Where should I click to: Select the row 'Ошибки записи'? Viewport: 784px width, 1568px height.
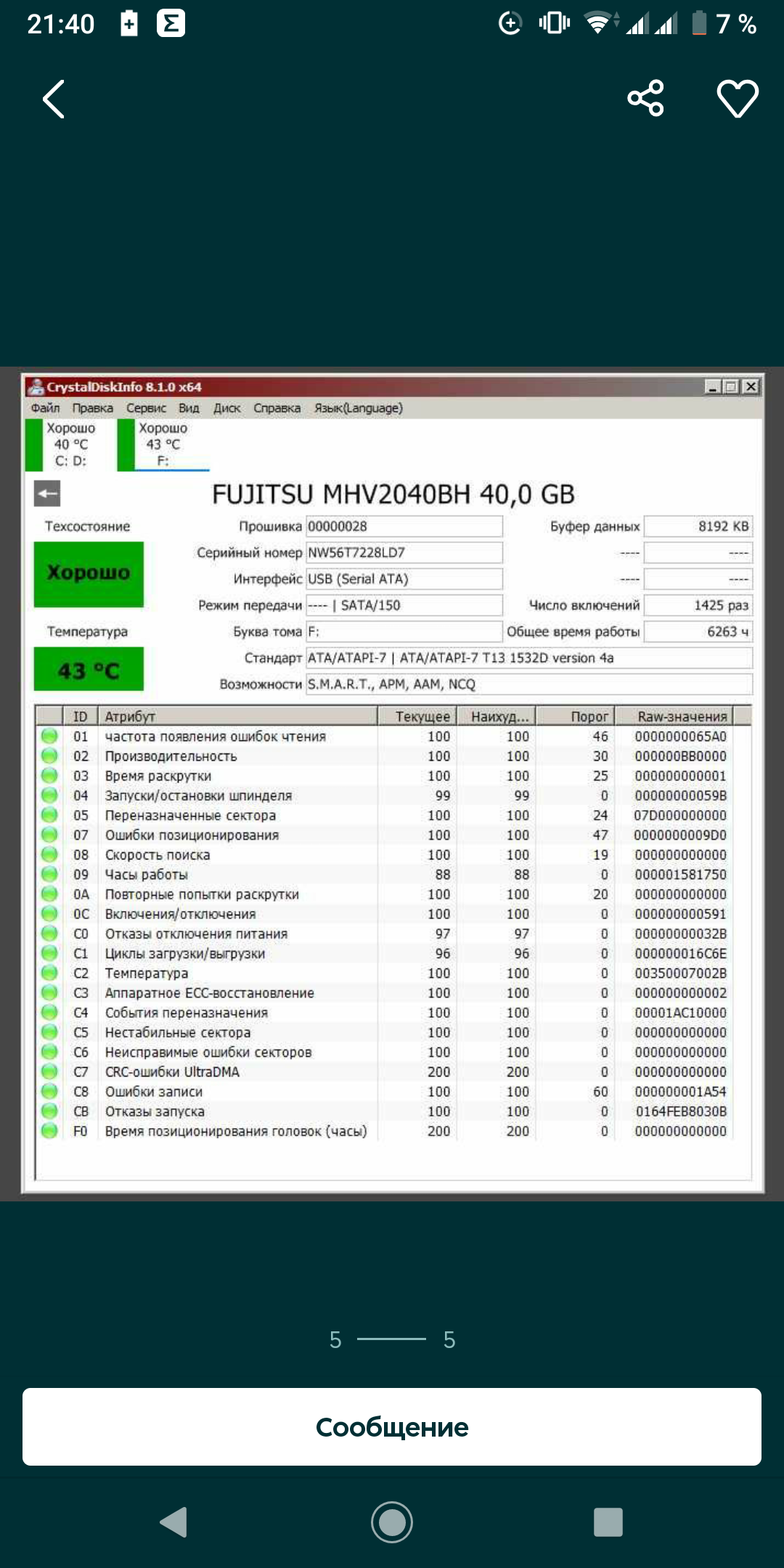pyautogui.click(x=385, y=1091)
